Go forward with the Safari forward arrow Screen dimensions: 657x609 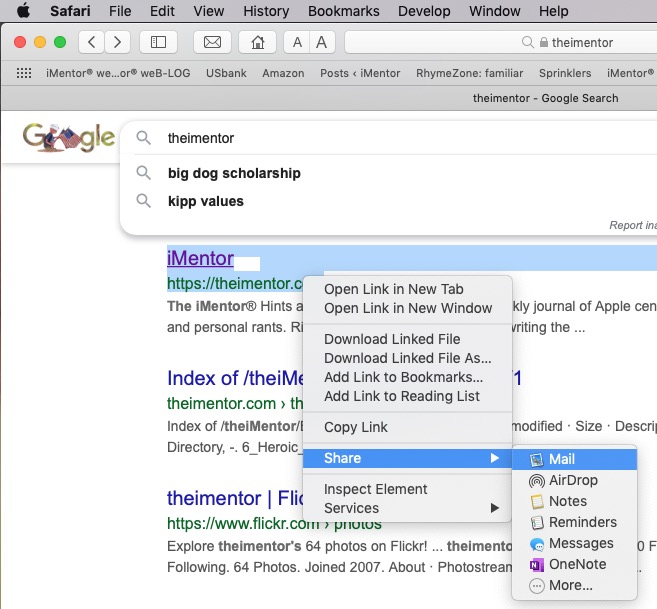click(x=117, y=42)
